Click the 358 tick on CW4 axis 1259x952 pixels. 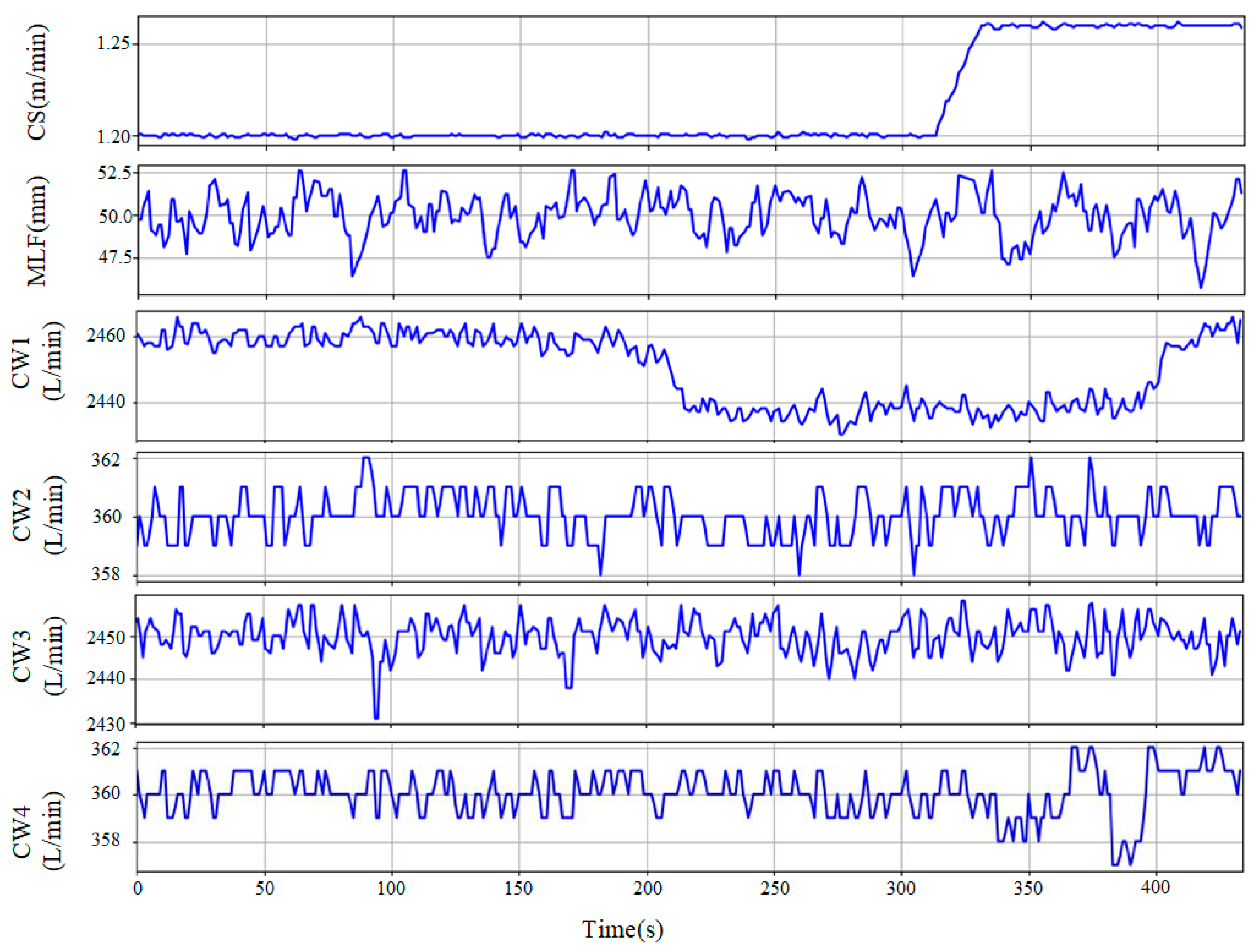(x=107, y=840)
